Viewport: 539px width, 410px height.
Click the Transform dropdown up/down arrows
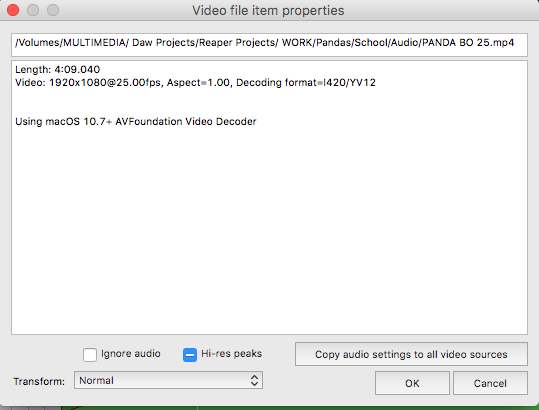point(254,380)
